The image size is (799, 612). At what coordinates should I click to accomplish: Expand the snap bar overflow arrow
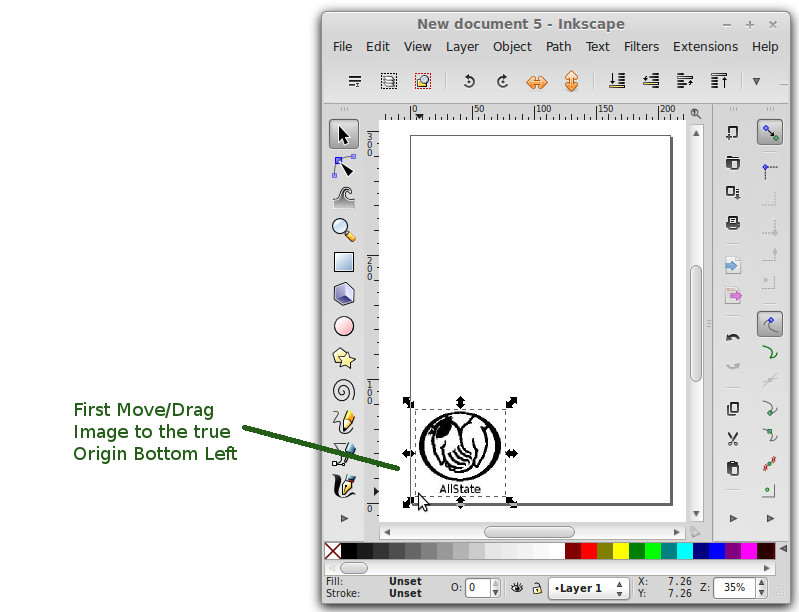coord(770,518)
